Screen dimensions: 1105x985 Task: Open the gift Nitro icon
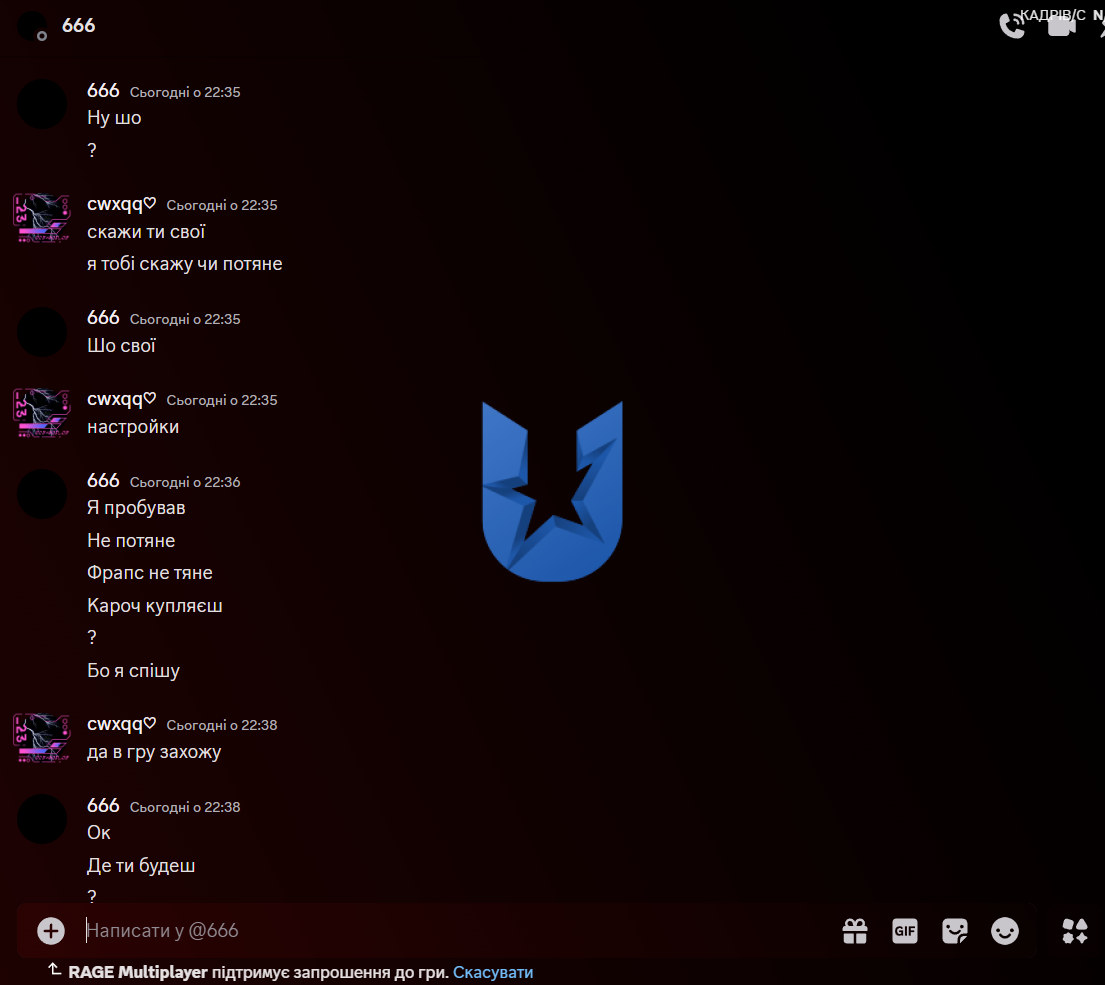(x=855, y=931)
